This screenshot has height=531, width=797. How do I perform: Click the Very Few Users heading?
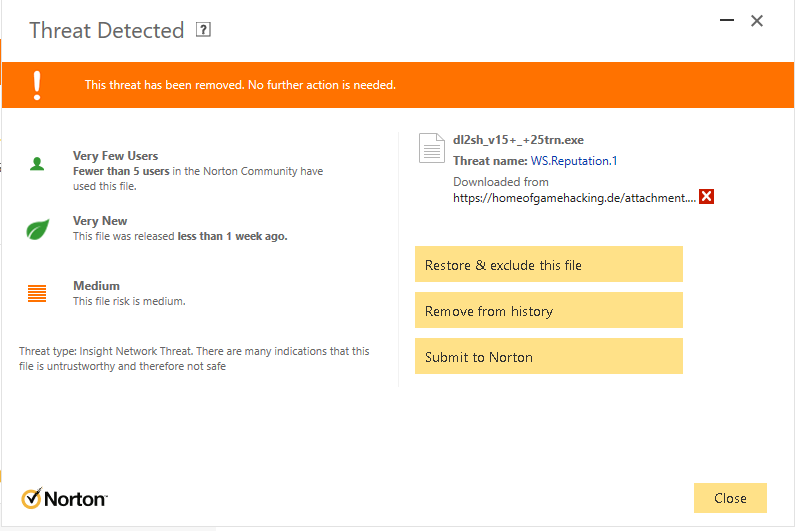[115, 156]
